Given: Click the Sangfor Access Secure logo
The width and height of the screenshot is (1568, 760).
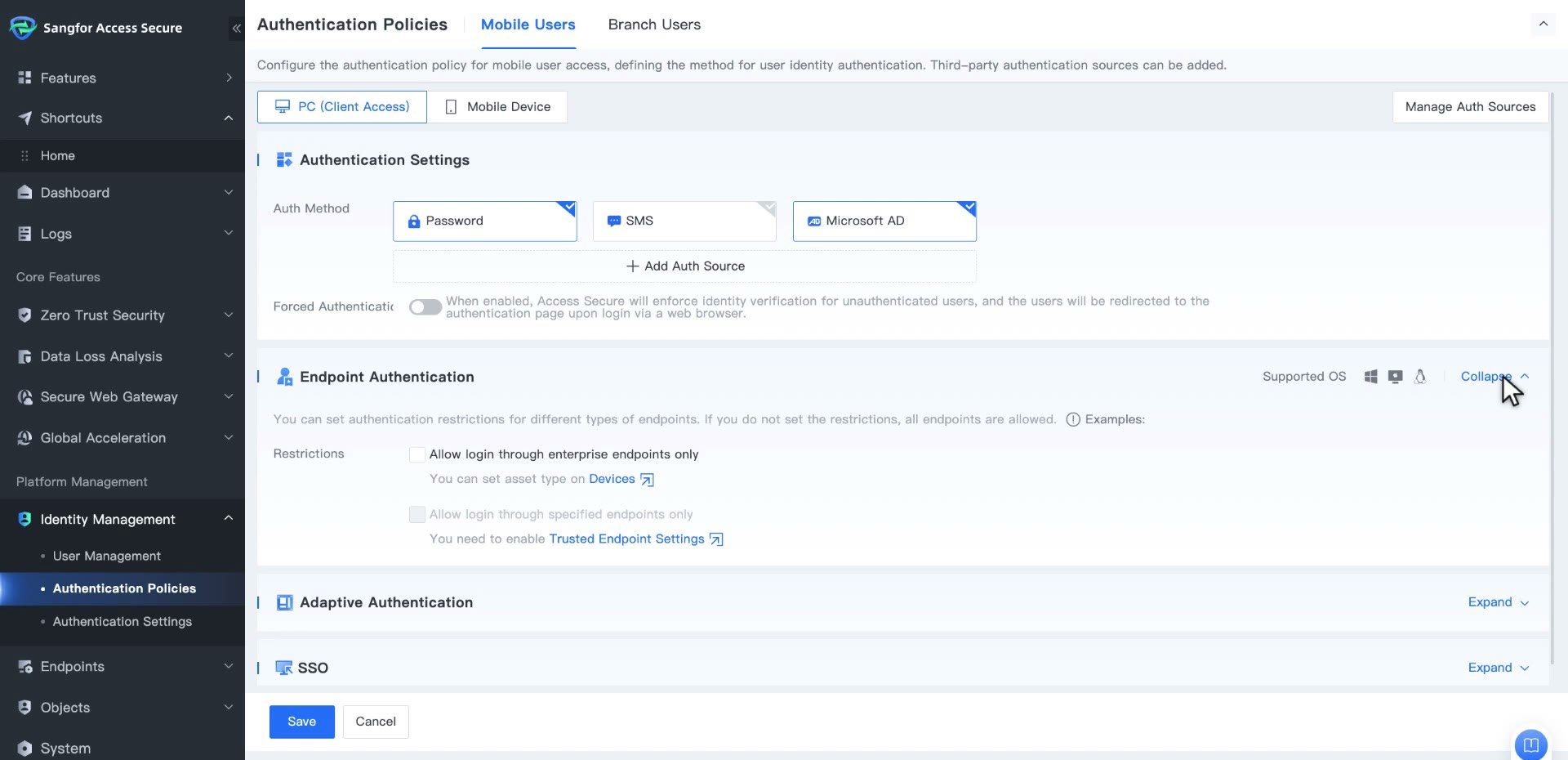Looking at the screenshot, I should coord(22,27).
